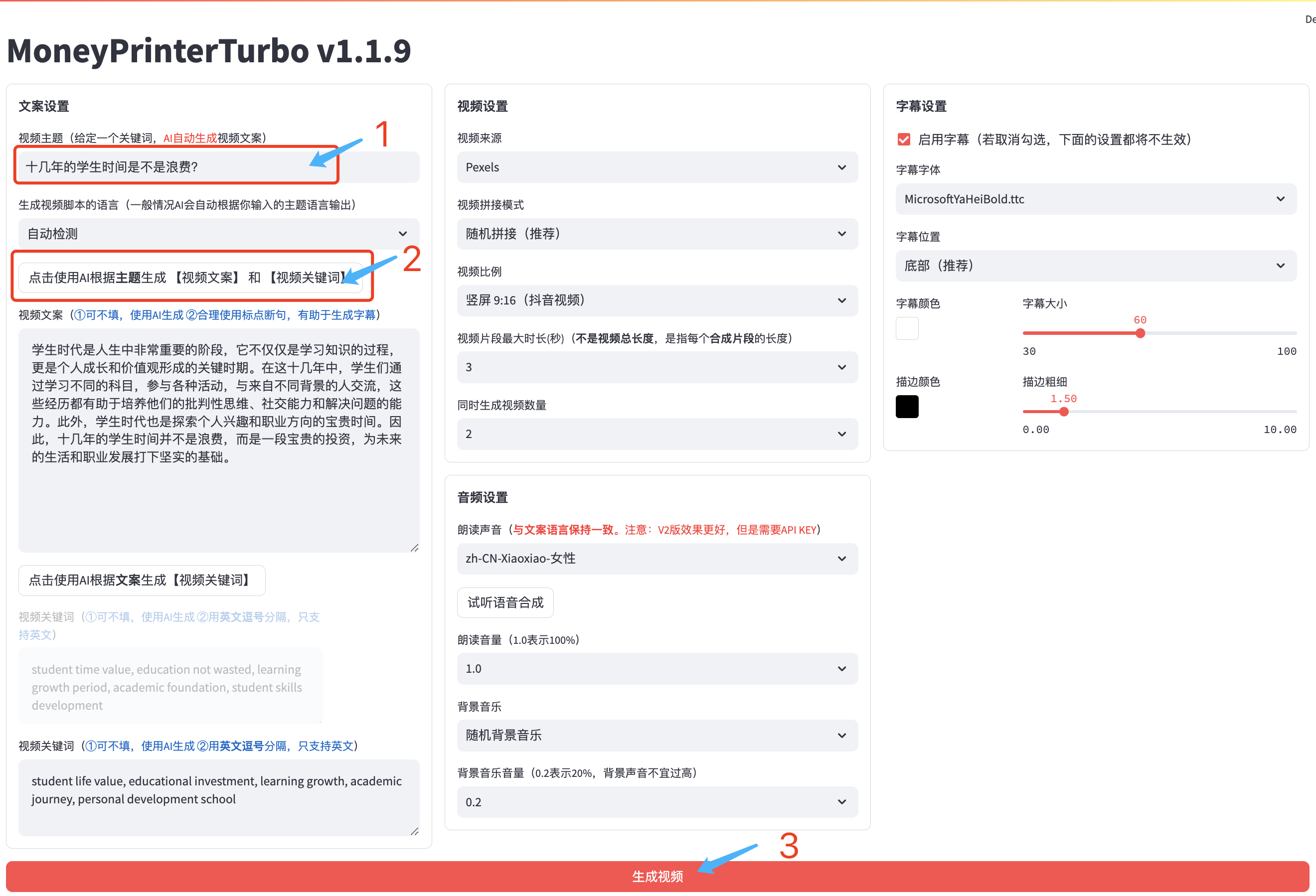
Task: Click the 字幕大小 slider handle
Action: click(1140, 334)
